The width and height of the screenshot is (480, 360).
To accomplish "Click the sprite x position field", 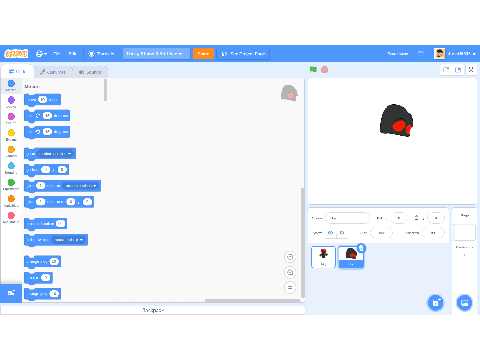I will tap(399, 218).
